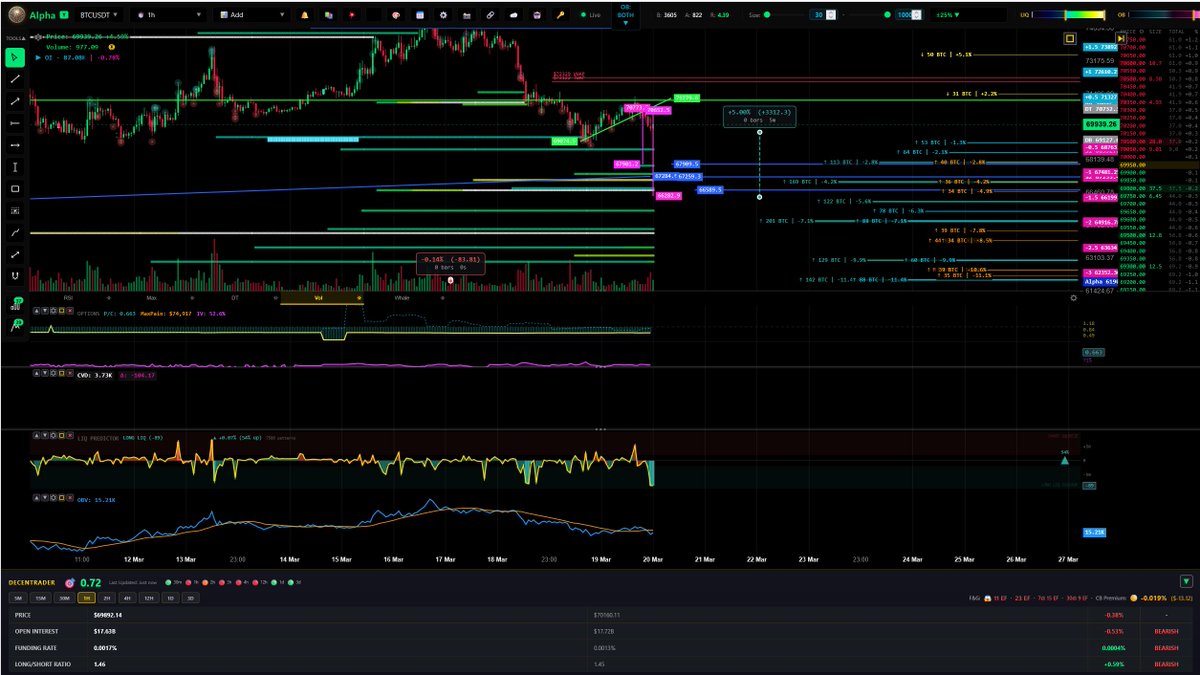Click the link chain icon
1200x675 pixels.
pos(490,15)
